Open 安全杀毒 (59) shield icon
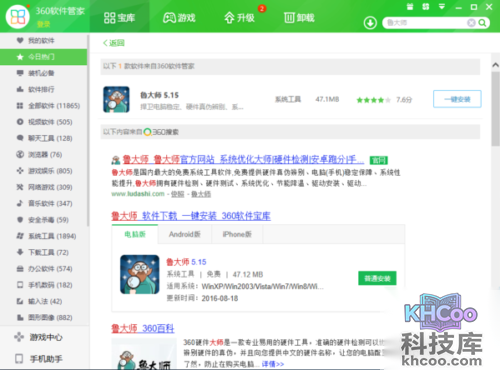 click(x=20, y=220)
